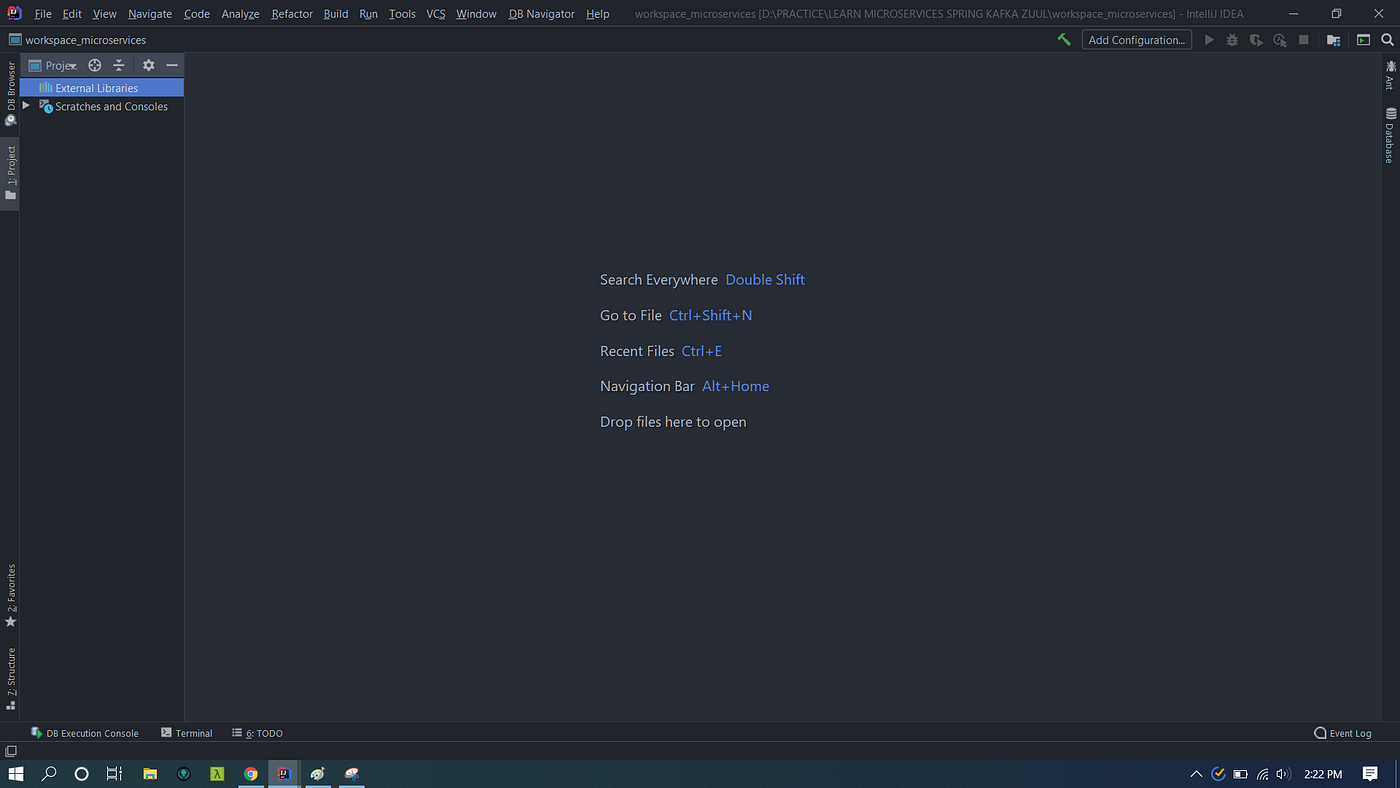The image size is (1400, 788).
Task: Click the Run with Coverage icon
Action: tap(1256, 40)
